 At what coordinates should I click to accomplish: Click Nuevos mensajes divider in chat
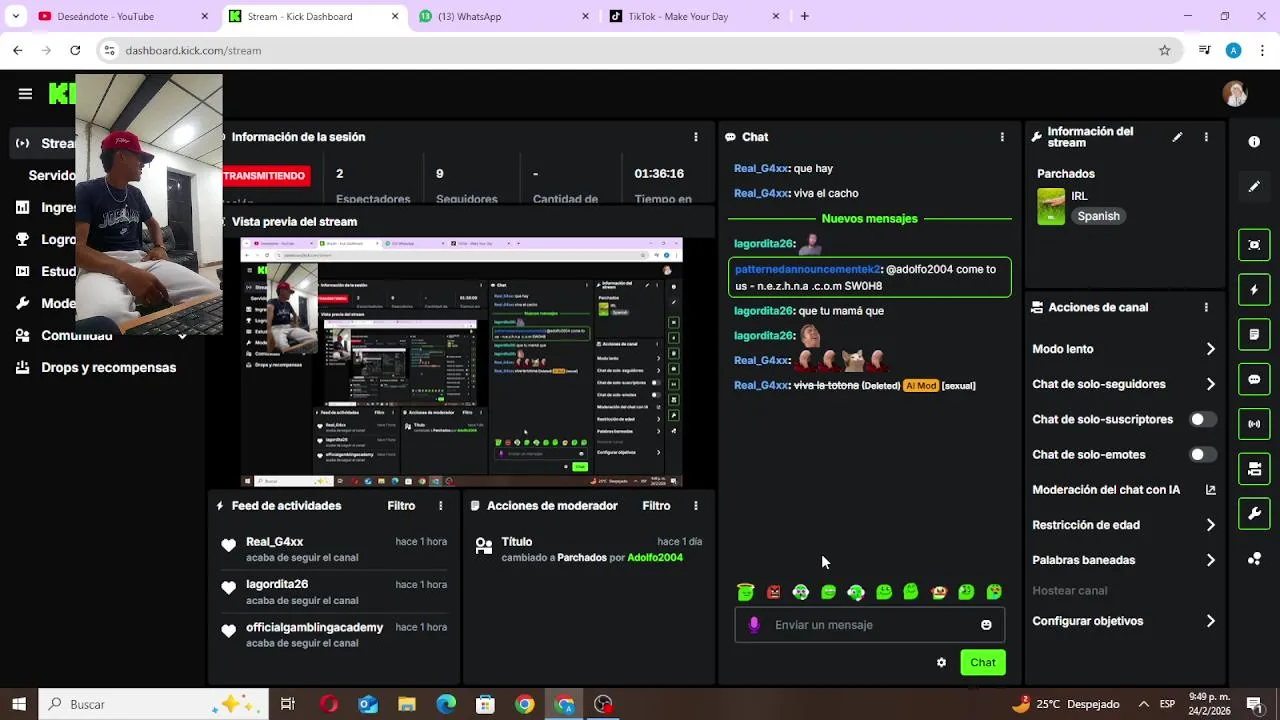(869, 219)
